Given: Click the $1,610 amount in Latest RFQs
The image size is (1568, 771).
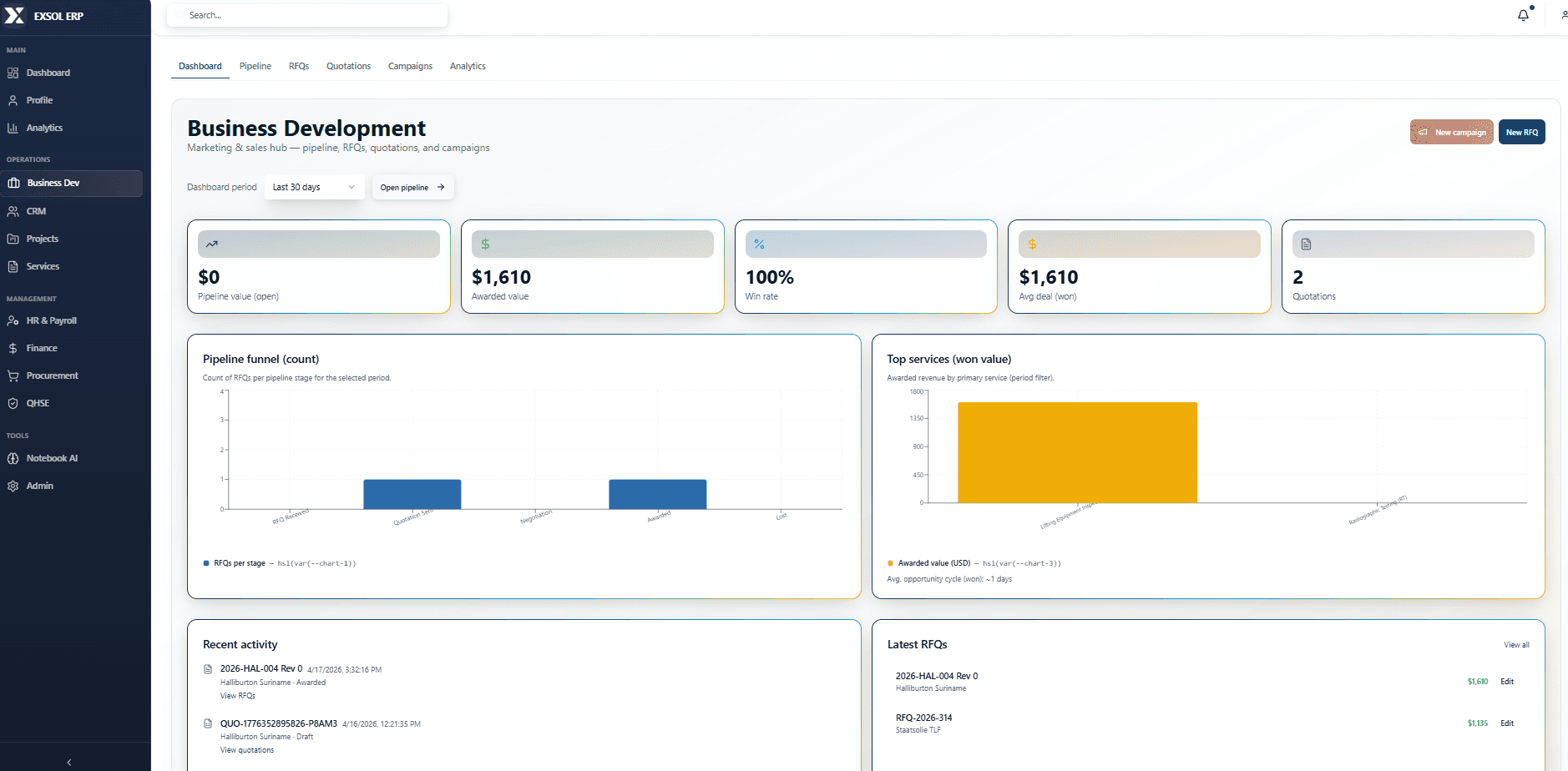Looking at the screenshot, I should point(1478,682).
